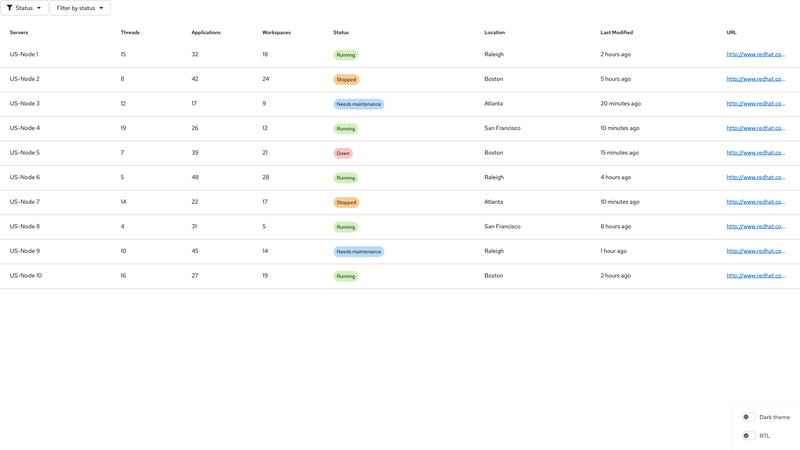Screen dimensions: 800x450
Task: Open the URL link for US-Node 1
Action: (756, 55)
